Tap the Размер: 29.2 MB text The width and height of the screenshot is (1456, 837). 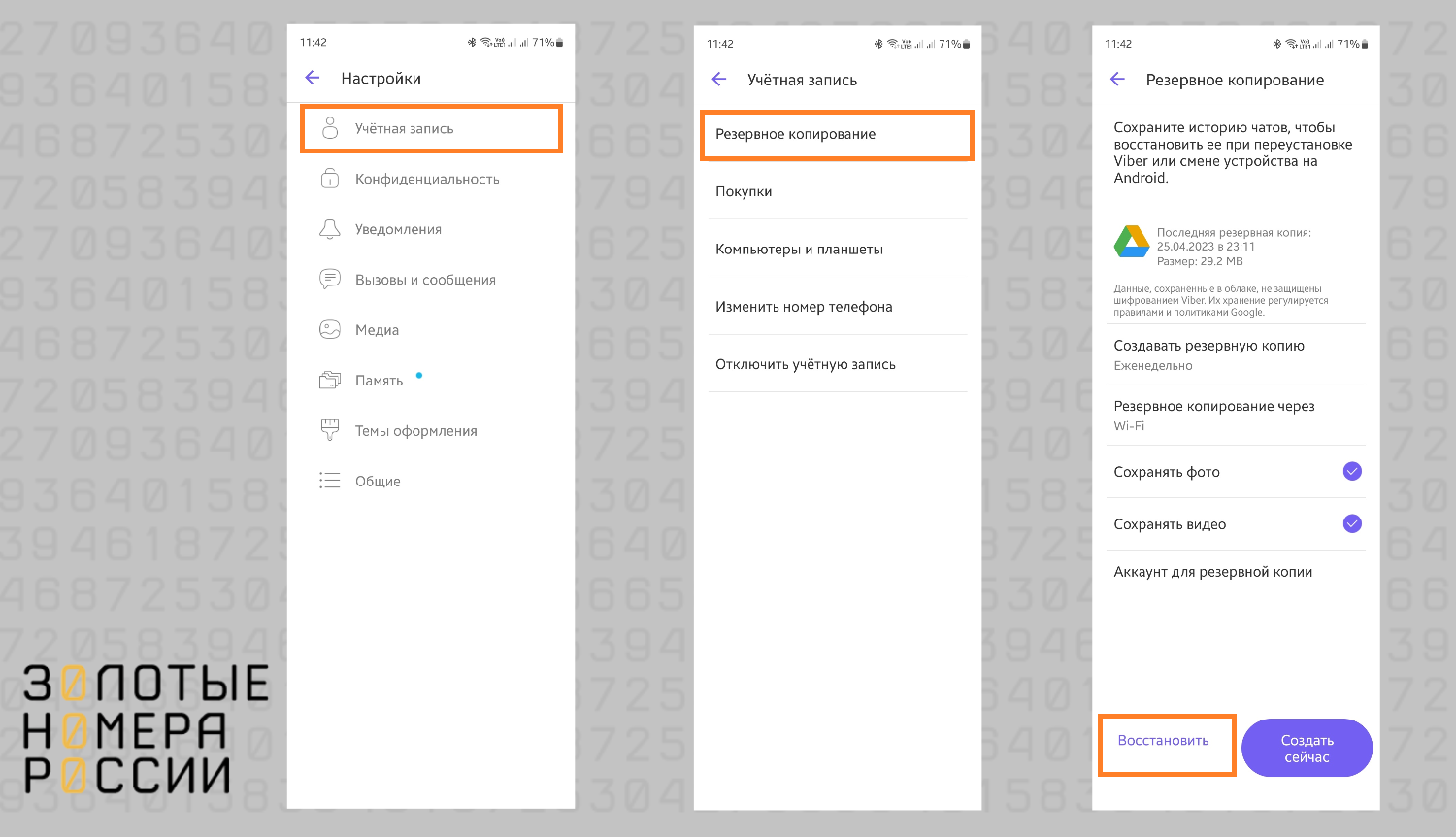point(1200,261)
